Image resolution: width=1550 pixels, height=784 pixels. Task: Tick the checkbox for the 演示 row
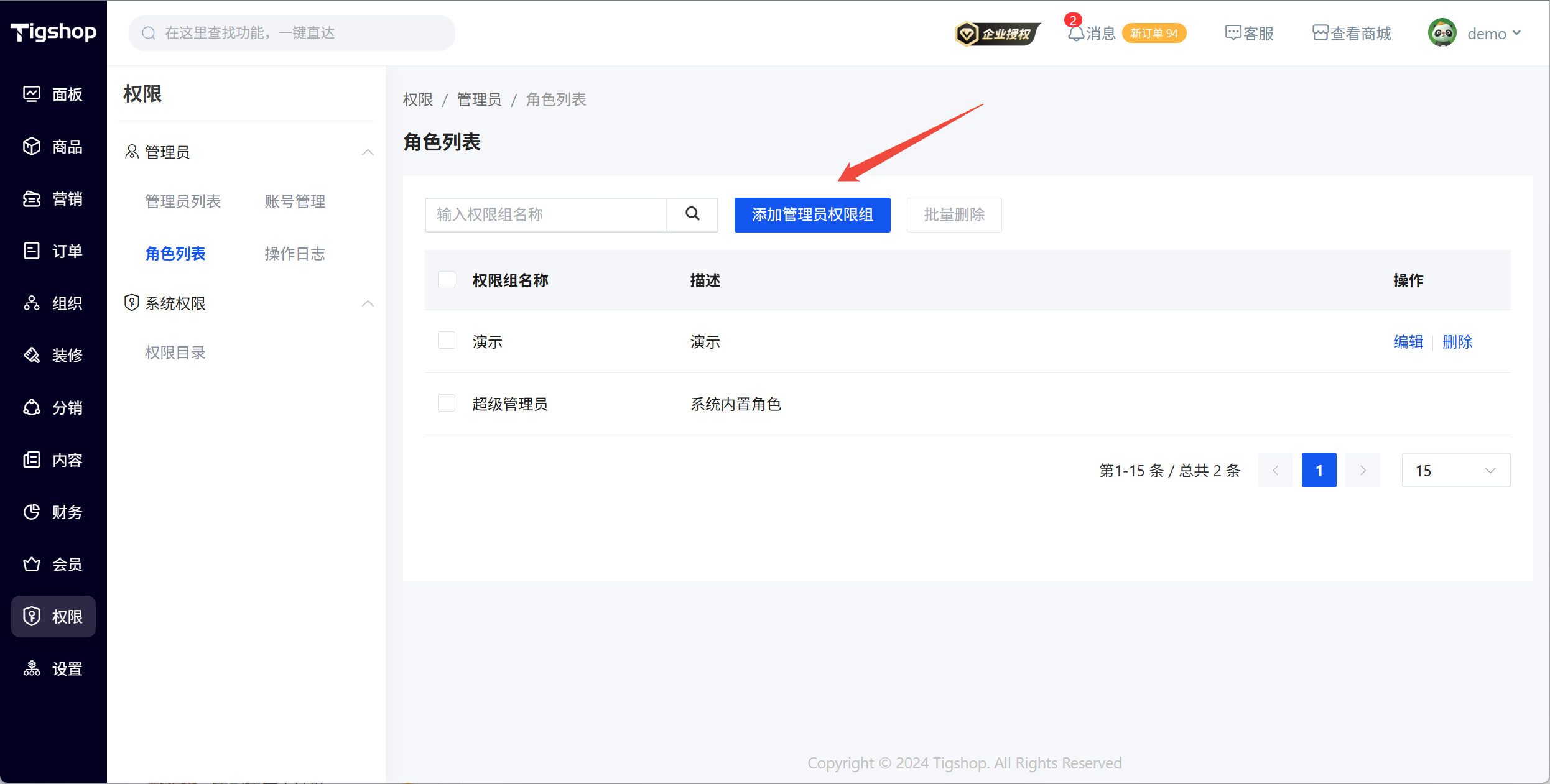(x=447, y=341)
